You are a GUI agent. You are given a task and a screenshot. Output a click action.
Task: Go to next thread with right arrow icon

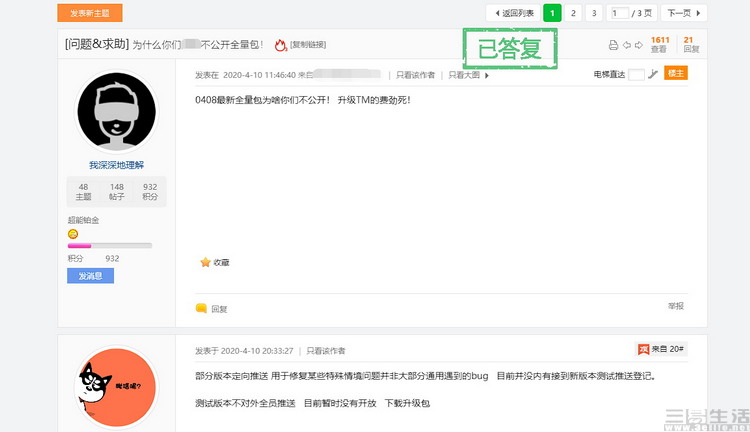639,45
